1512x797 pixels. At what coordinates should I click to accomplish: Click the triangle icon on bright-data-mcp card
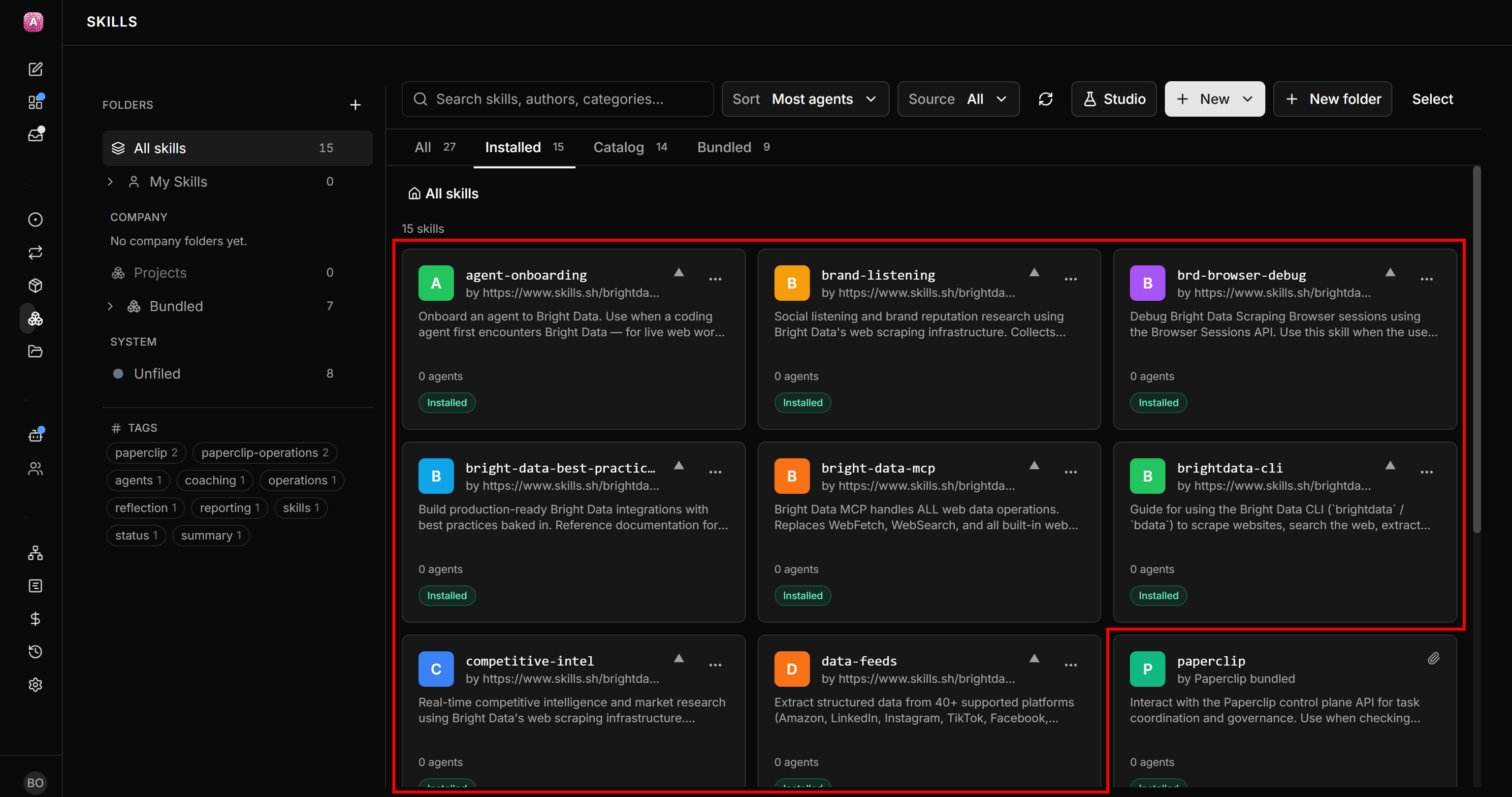(x=1034, y=465)
